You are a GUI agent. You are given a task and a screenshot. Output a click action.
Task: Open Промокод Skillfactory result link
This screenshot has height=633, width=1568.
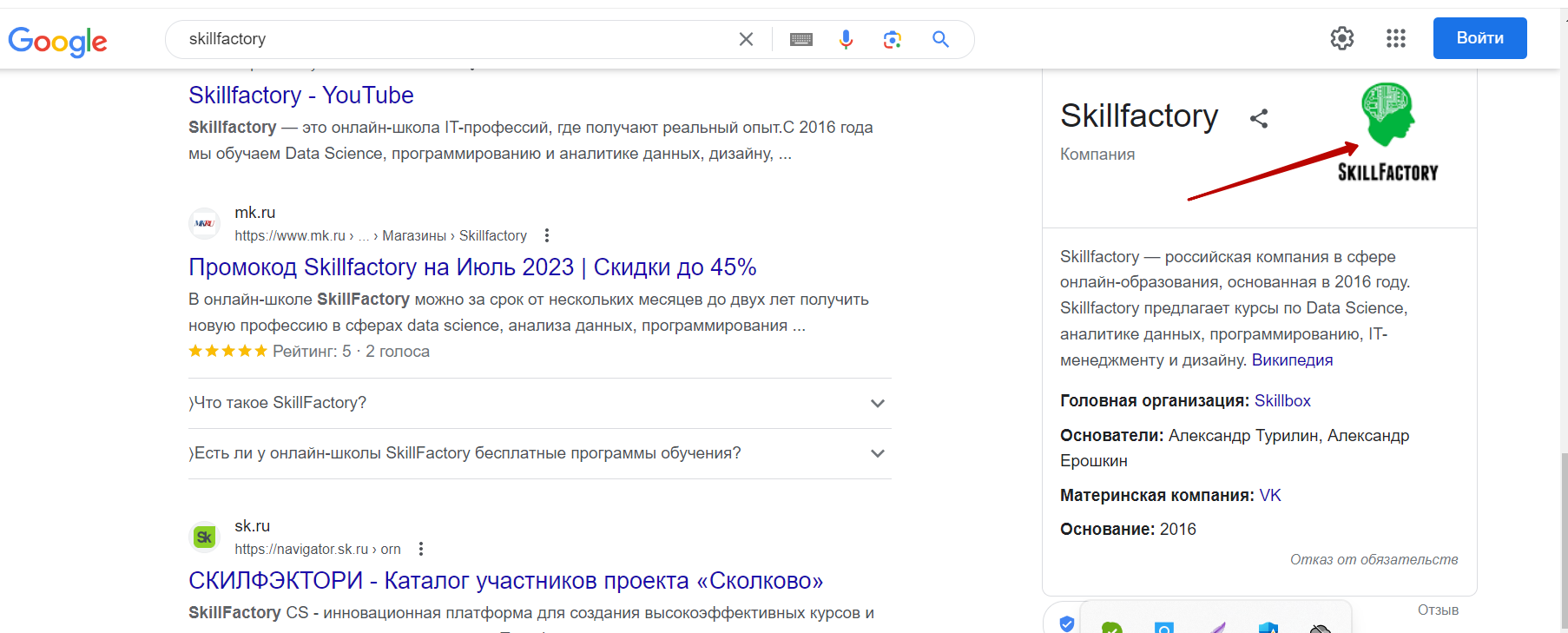point(471,267)
